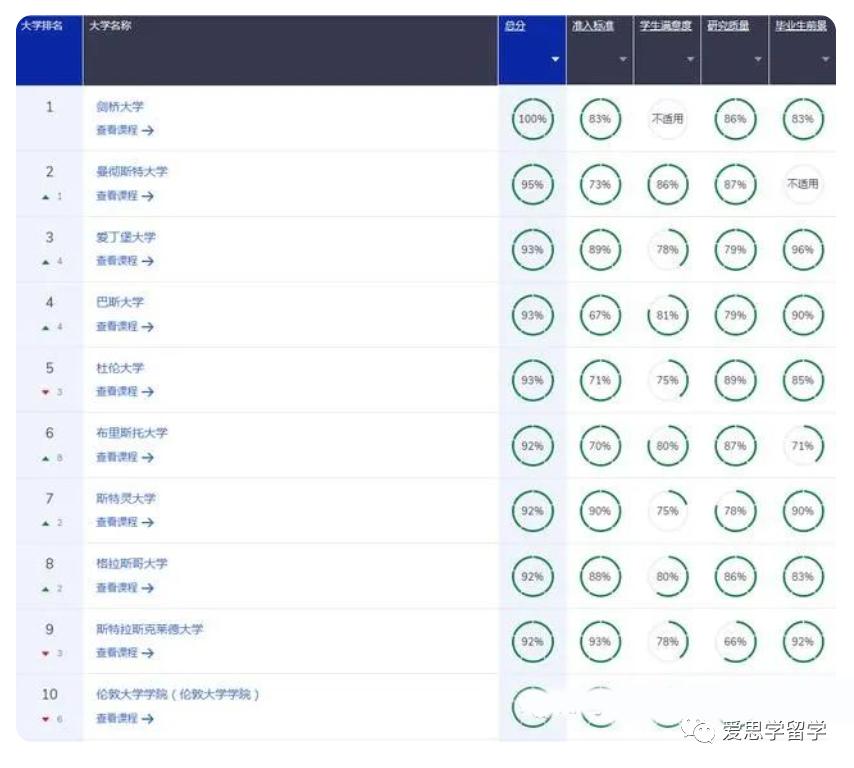Viewport: 854px width, 768px height.
Task: Select the 毕业生前景 column header
Action: click(x=800, y=25)
